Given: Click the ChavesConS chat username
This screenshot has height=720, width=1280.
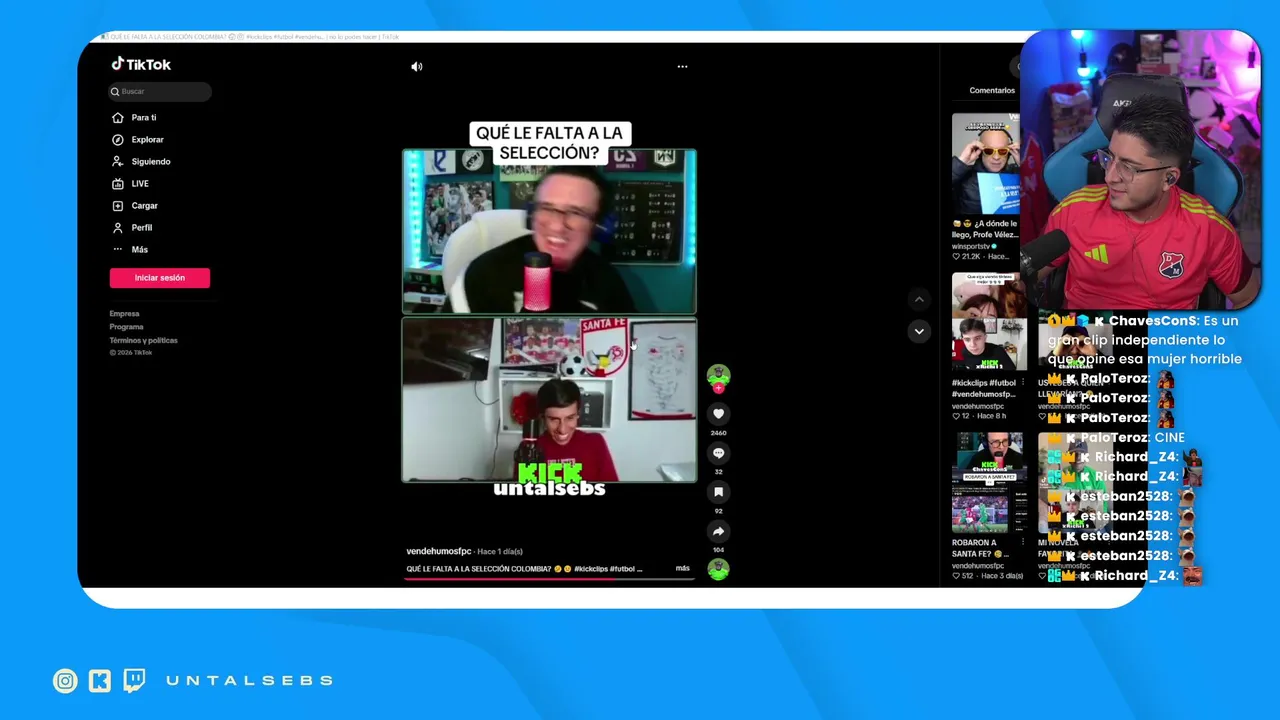Looking at the screenshot, I should pos(1153,321).
